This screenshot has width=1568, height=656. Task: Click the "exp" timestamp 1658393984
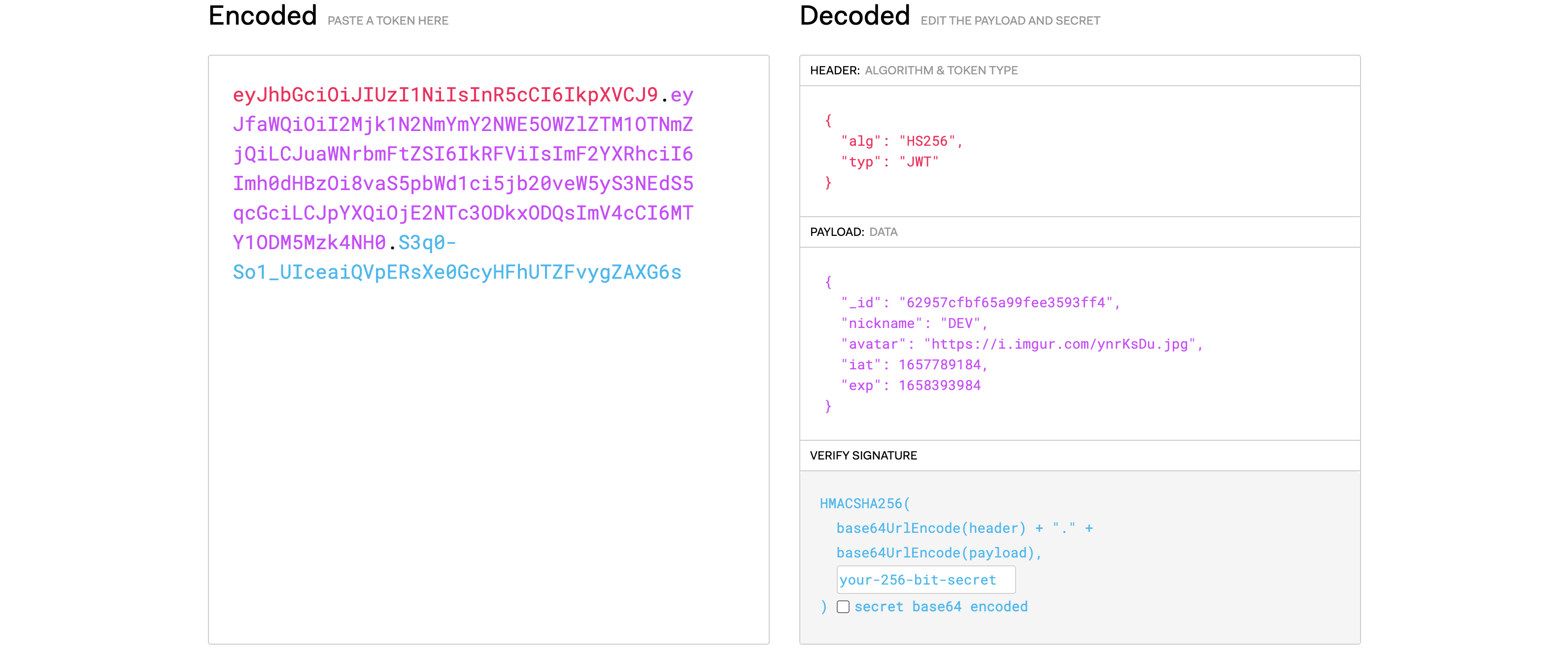939,385
